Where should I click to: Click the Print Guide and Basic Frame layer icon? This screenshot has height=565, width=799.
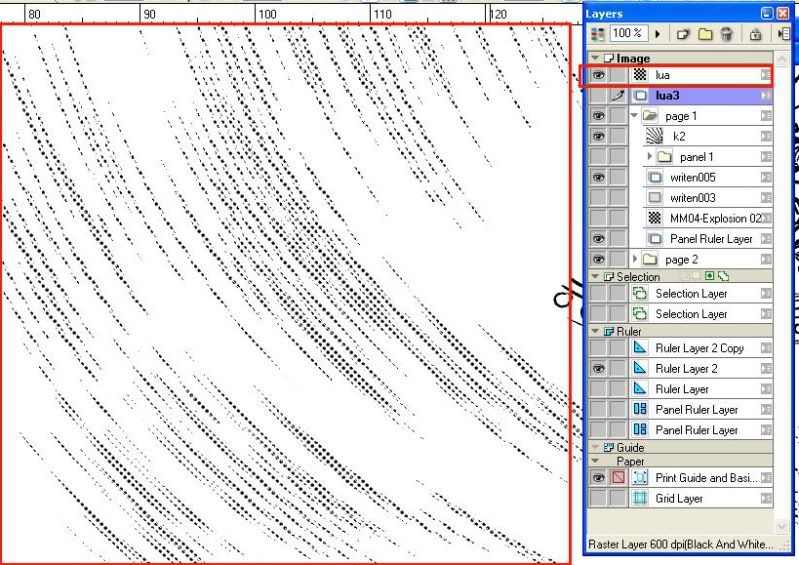640,477
